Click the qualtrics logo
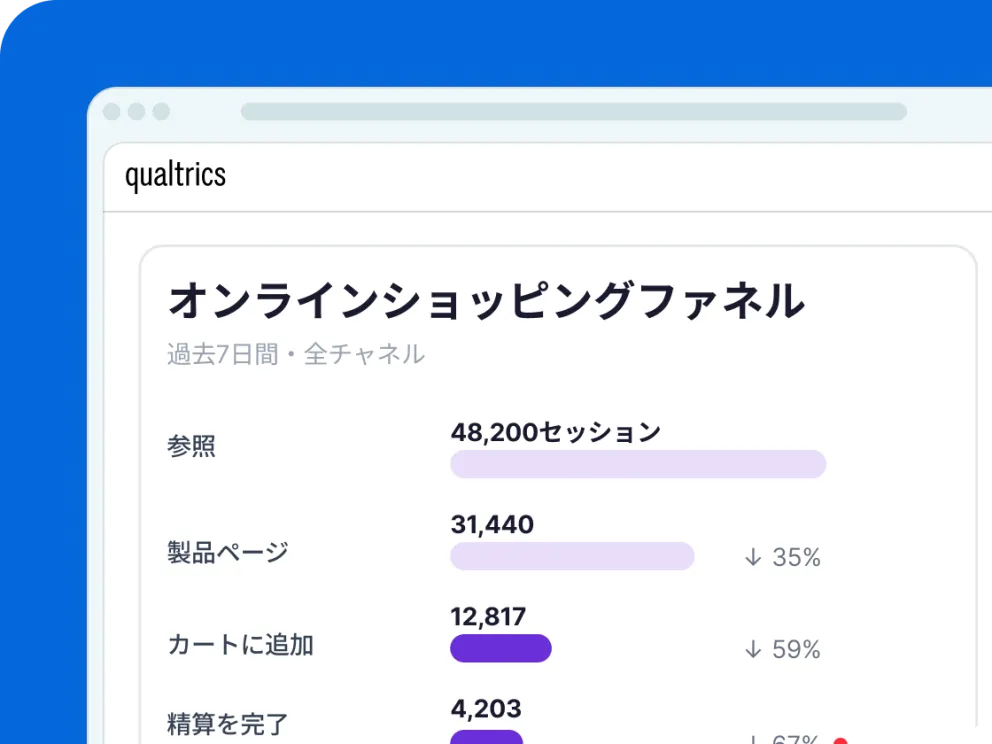 175,175
